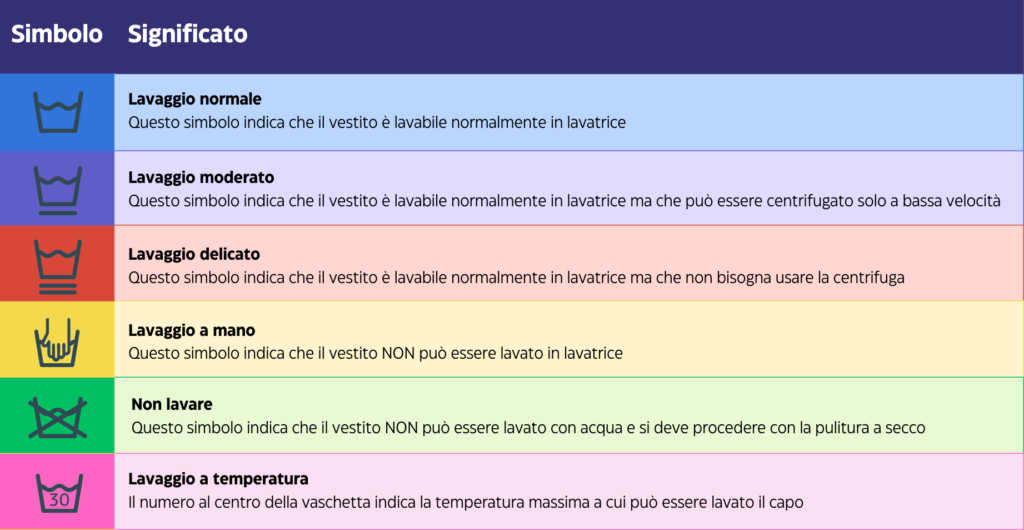Click the description mentioning pulitura a secco

click(x=528, y=428)
